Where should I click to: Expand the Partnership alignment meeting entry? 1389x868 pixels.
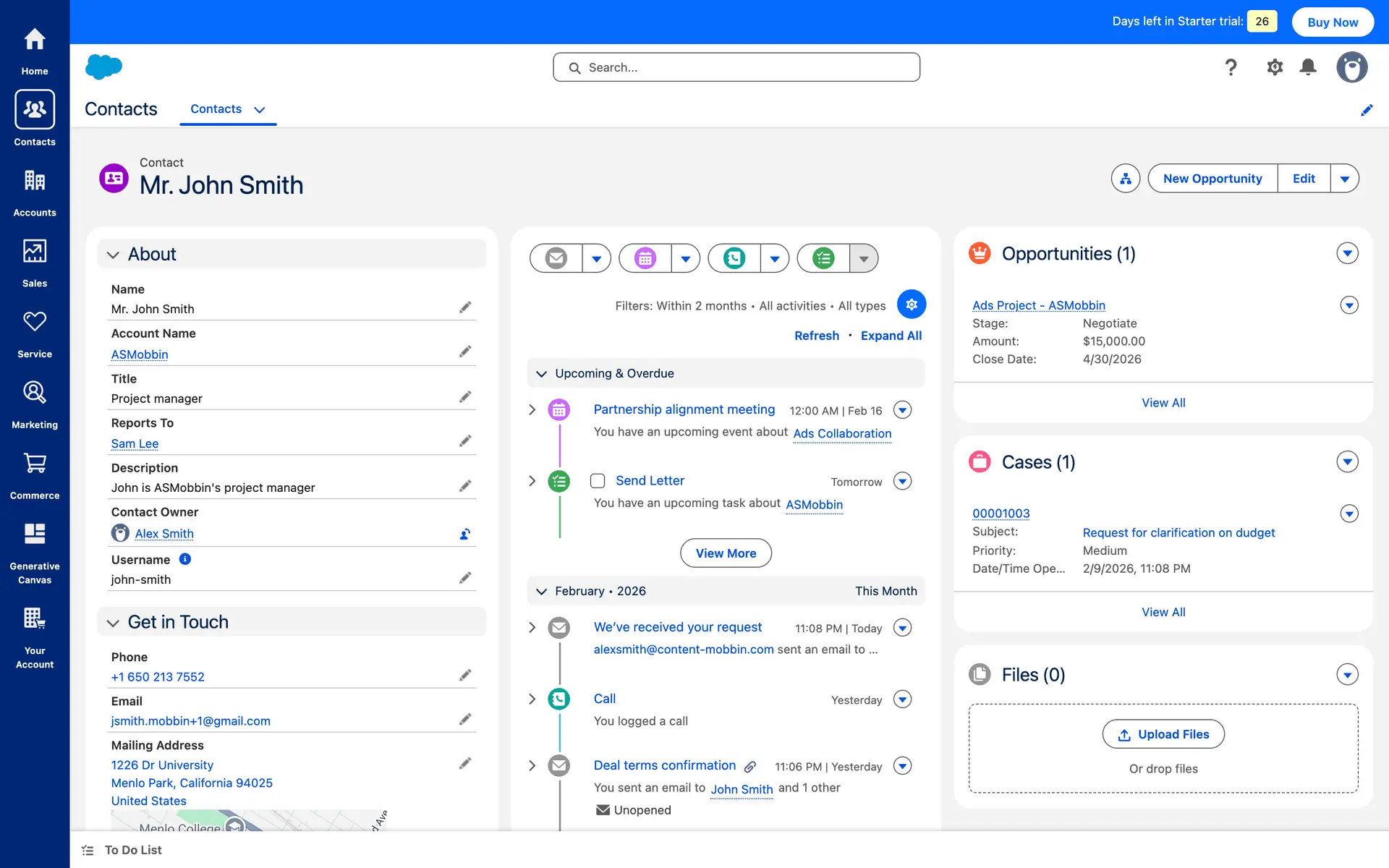coord(532,410)
